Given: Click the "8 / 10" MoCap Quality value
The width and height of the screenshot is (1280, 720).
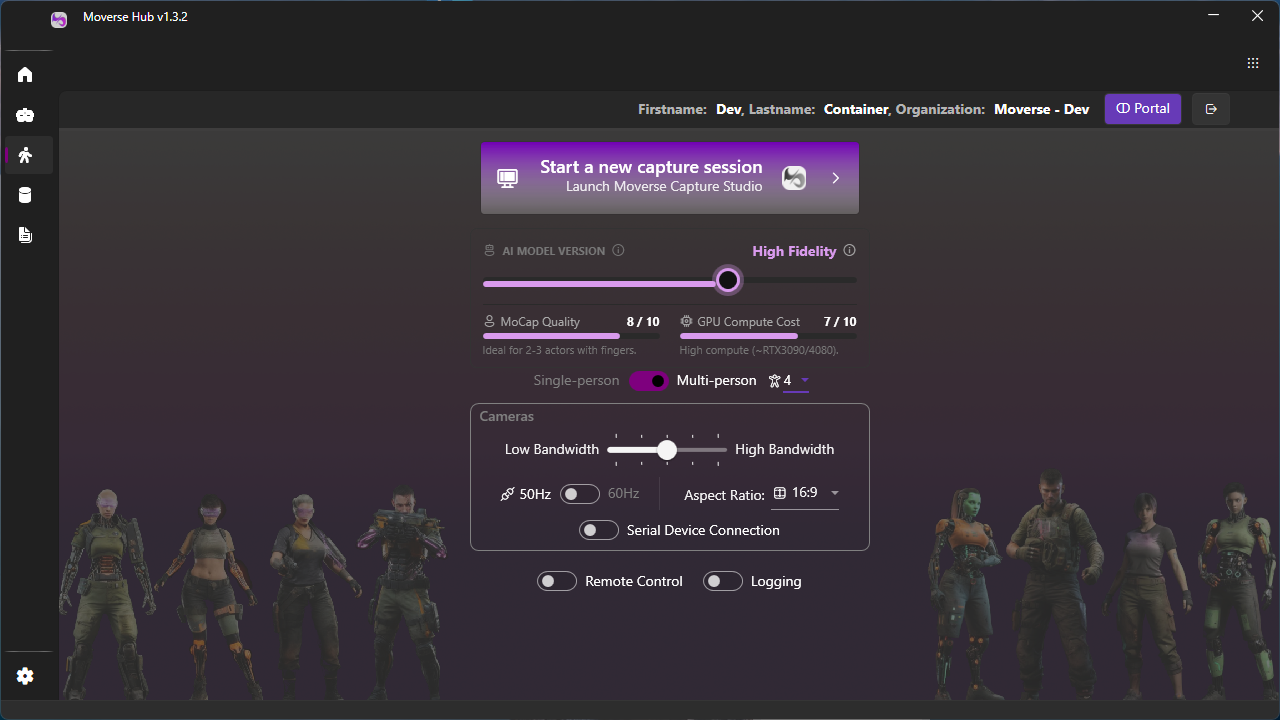Looking at the screenshot, I should (x=643, y=322).
